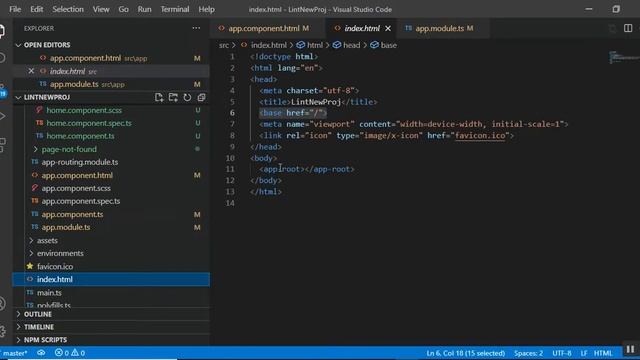Click the master branch indicator in status bar
This screenshot has width=640, height=360.
15,353
